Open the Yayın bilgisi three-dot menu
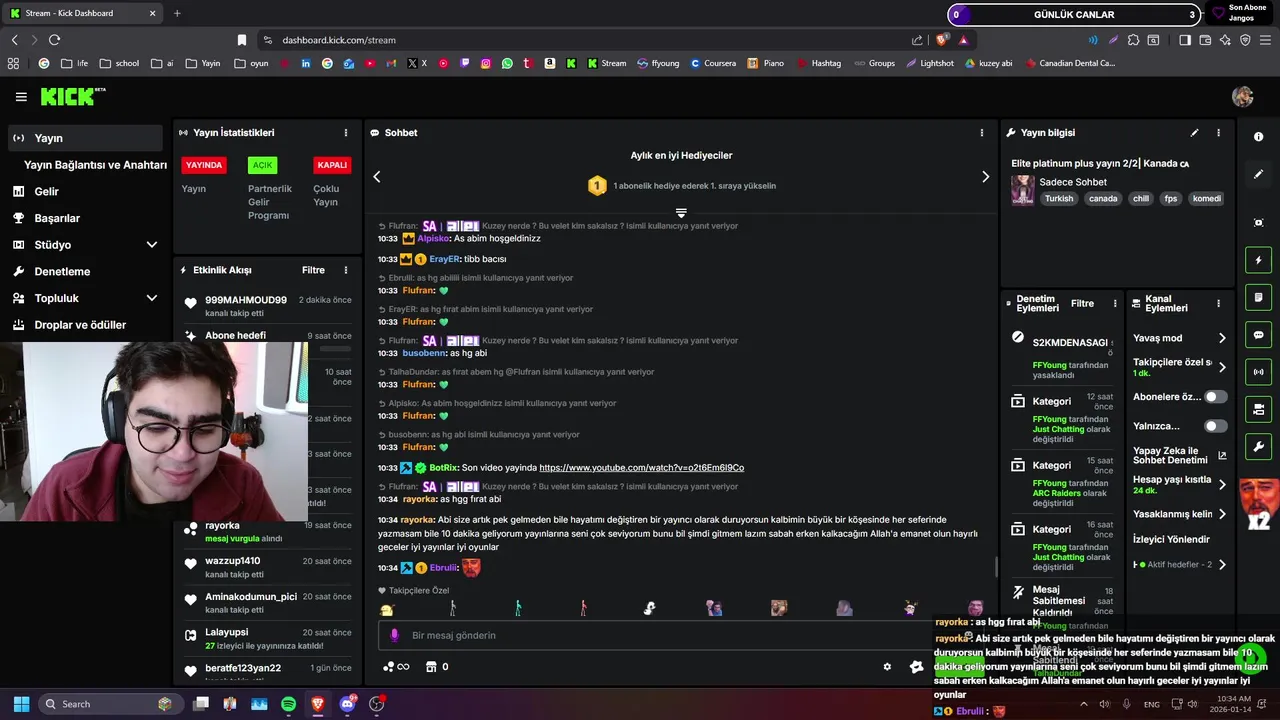 click(1218, 133)
